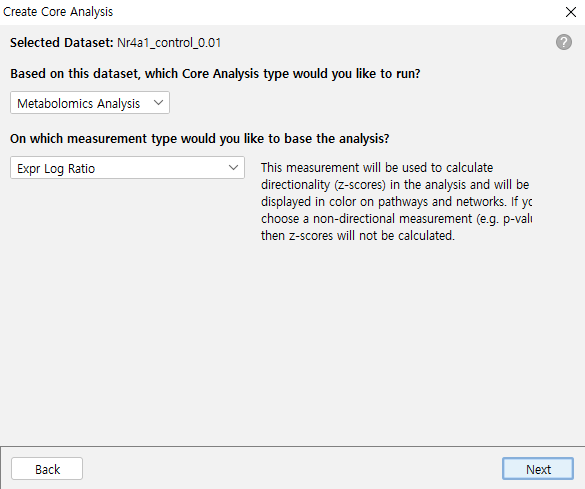This screenshot has width=585, height=489.
Task: Expand the chevron beside Metabolomics Analysis
Action: pos(159,103)
